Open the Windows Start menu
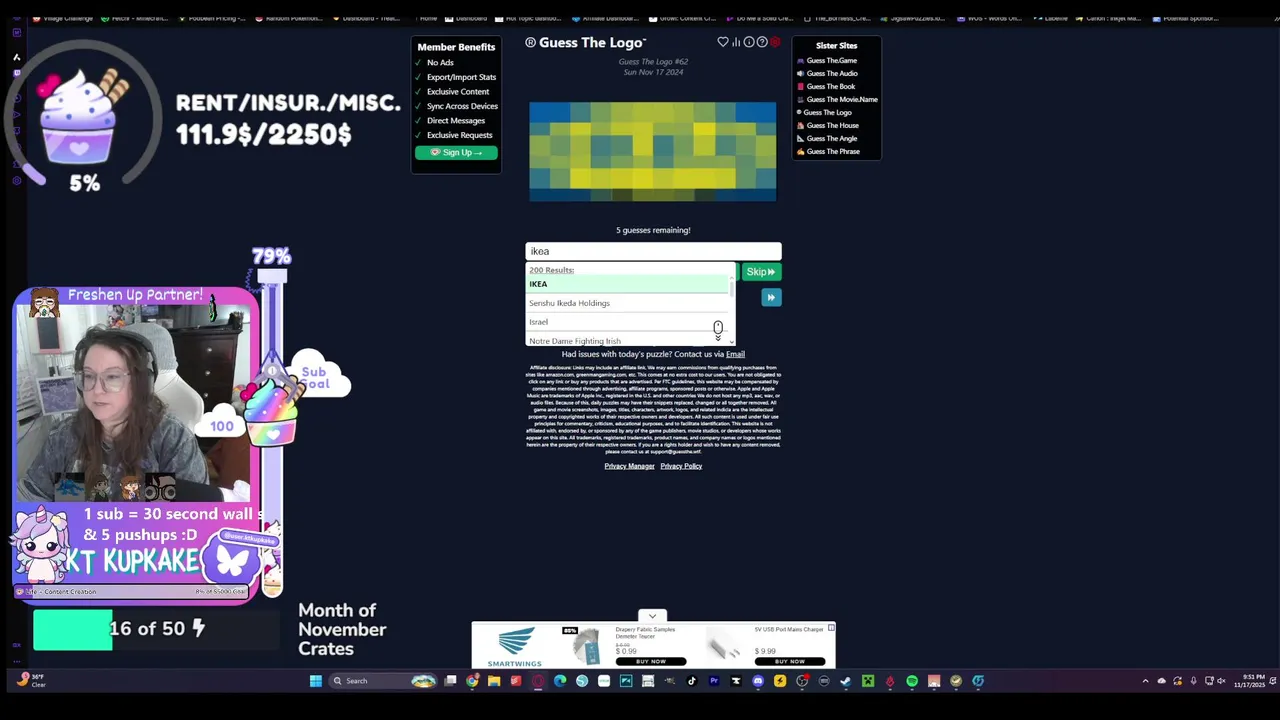Image resolution: width=1280 pixels, height=720 pixels. pyautogui.click(x=315, y=681)
